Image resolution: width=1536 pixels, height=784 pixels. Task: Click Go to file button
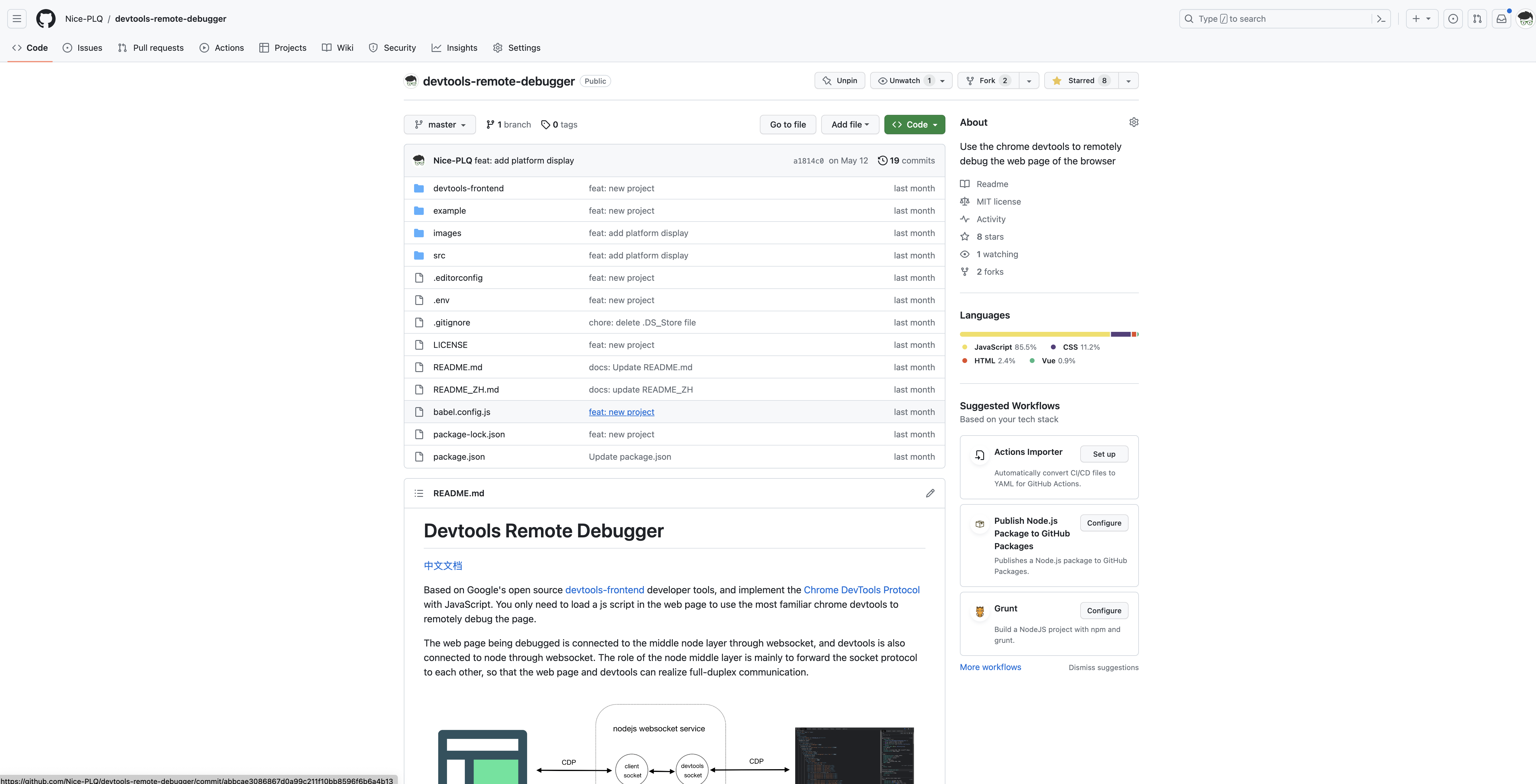click(x=788, y=125)
